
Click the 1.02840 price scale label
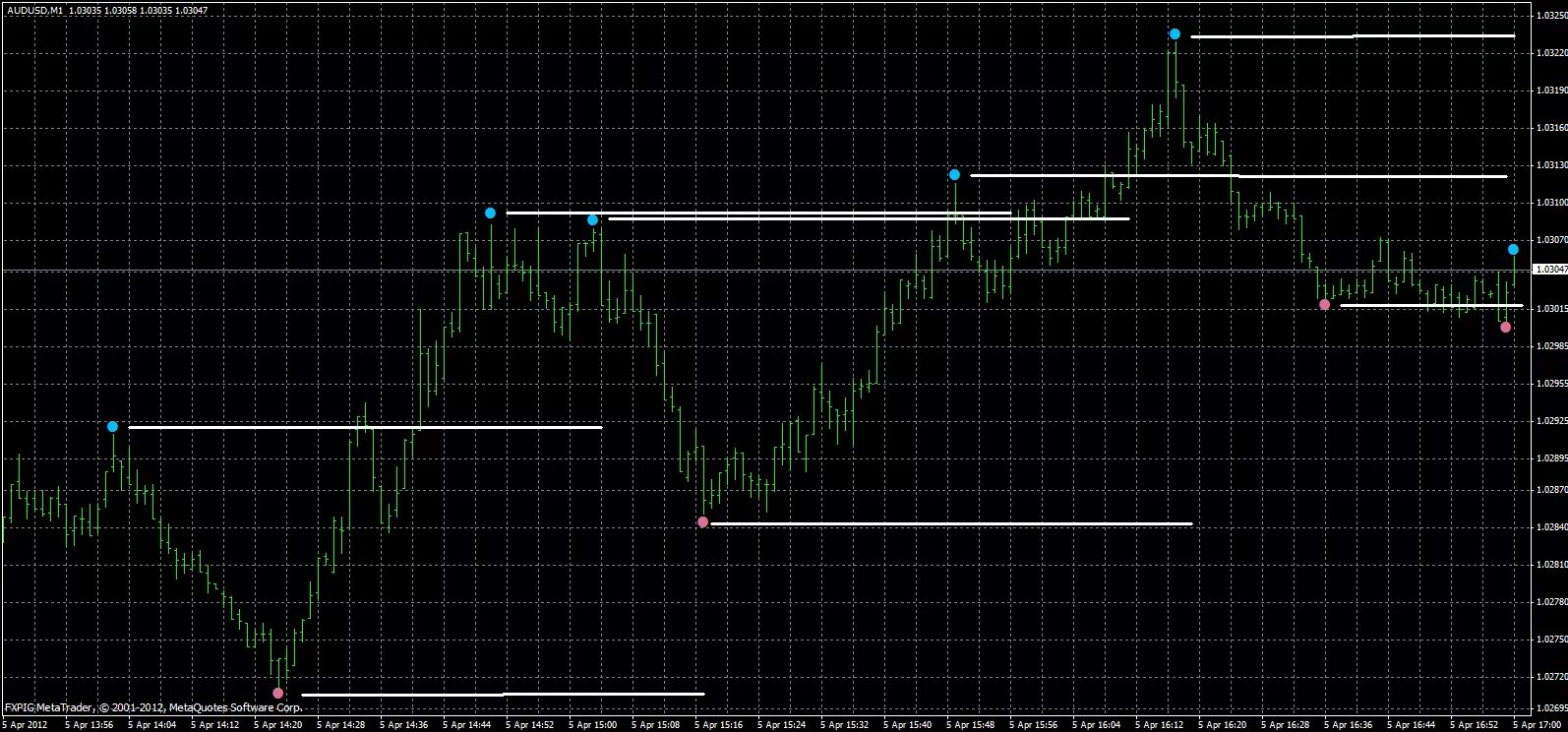(1550, 527)
